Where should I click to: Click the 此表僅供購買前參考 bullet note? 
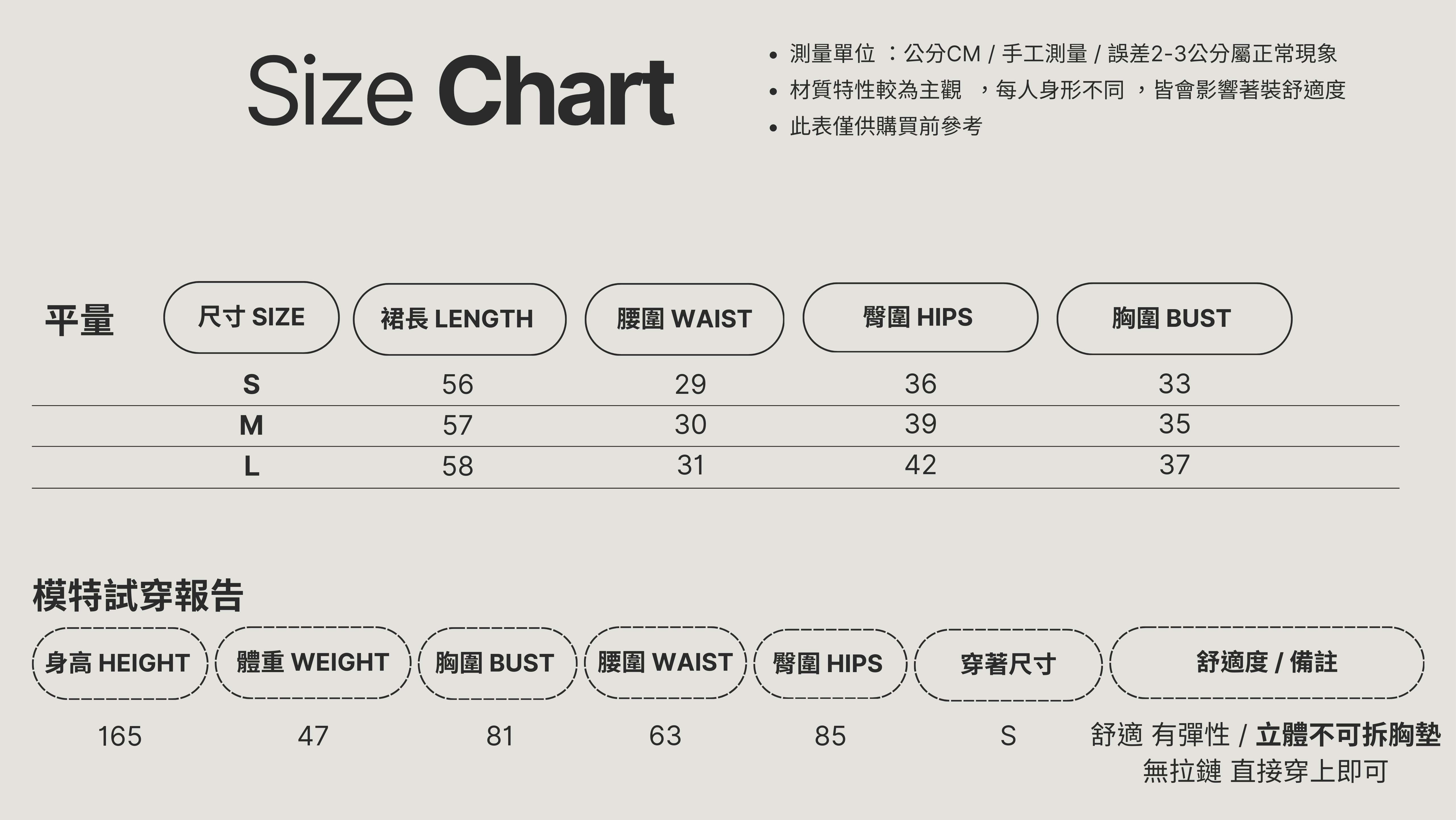[x=886, y=126]
